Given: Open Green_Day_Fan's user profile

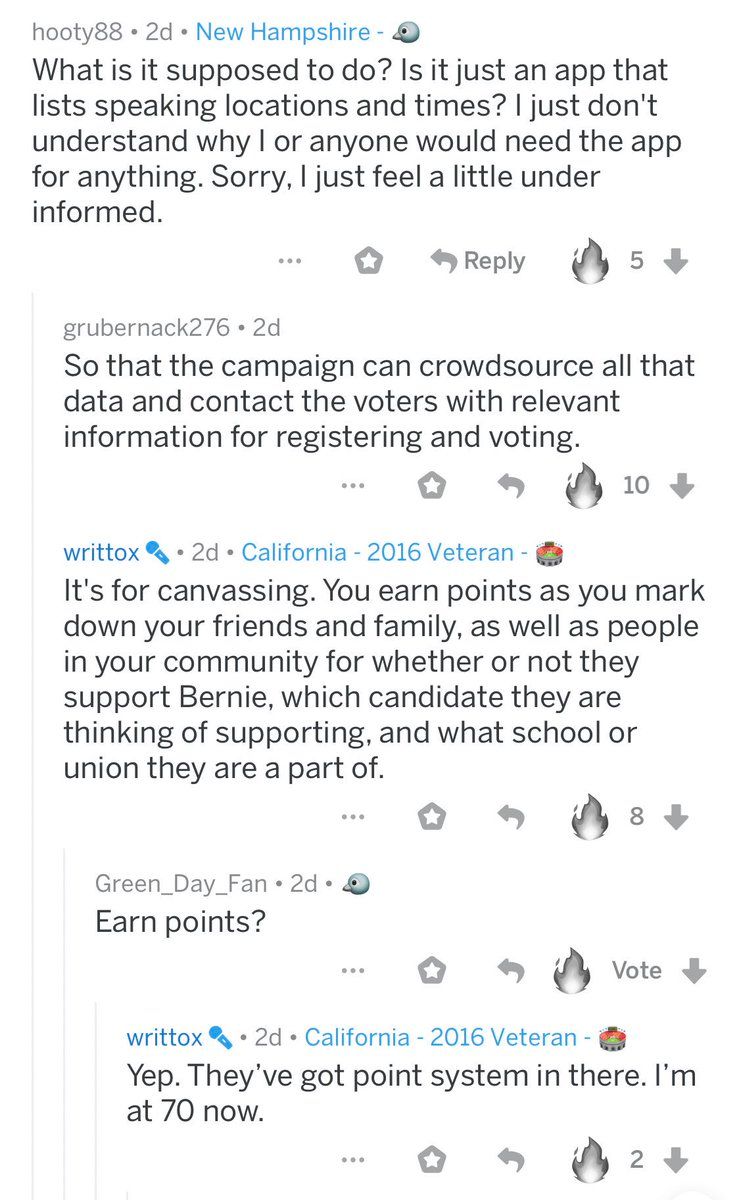Looking at the screenshot, I should pos(181,883).
